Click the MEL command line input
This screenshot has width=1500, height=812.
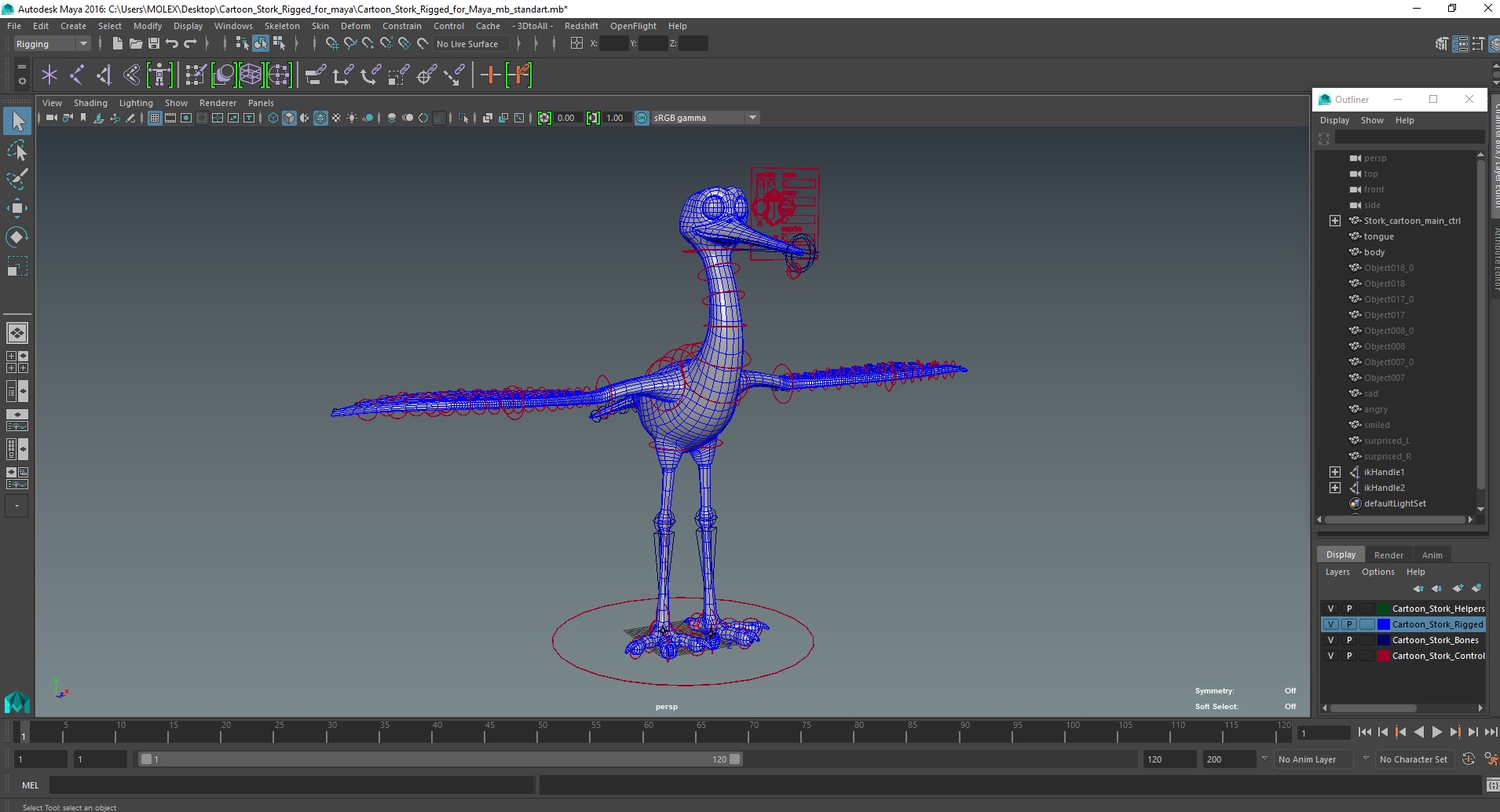[x=292, y=785]
